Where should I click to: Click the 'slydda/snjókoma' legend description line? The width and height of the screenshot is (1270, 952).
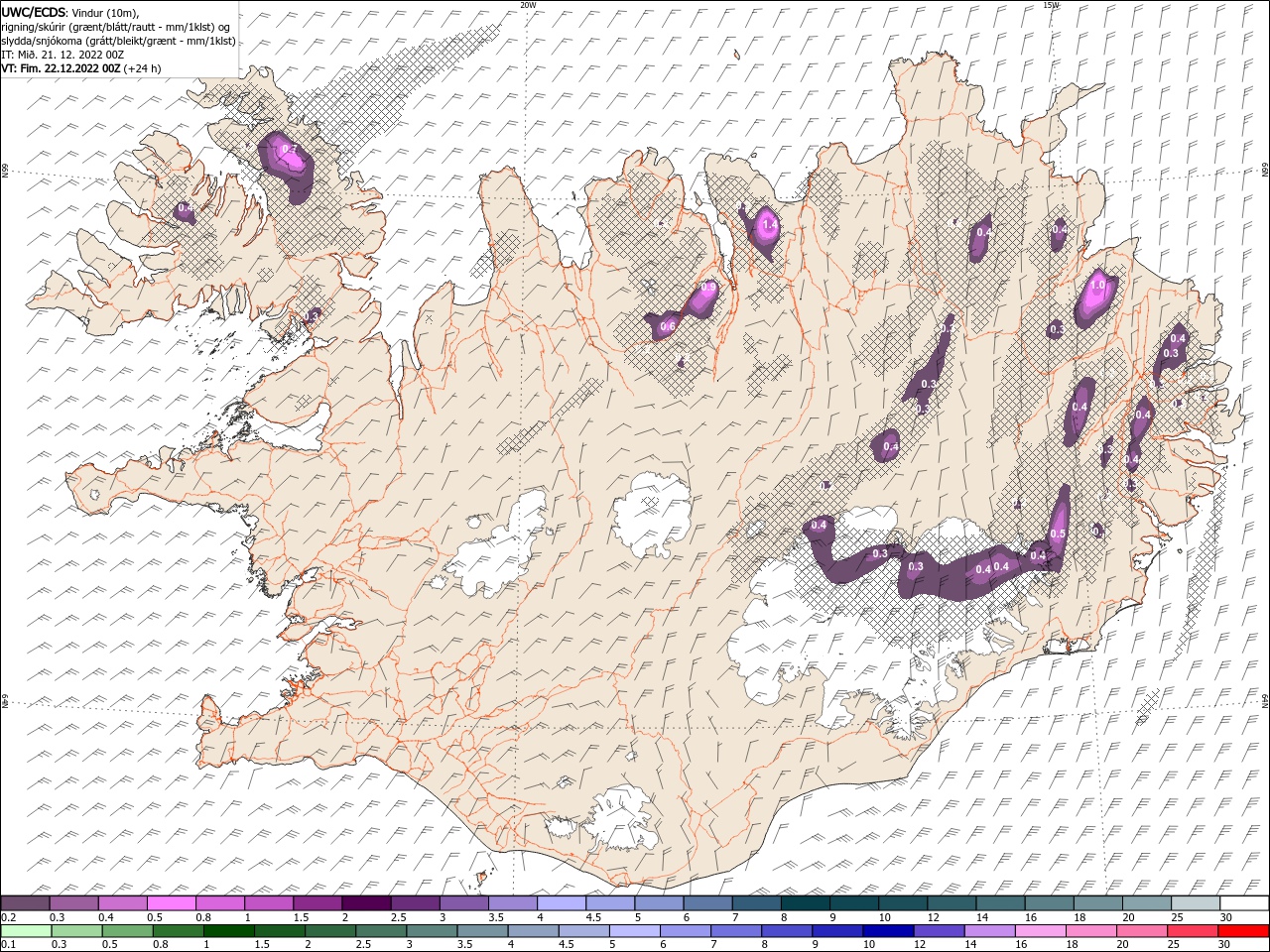[x=119, y=41]
